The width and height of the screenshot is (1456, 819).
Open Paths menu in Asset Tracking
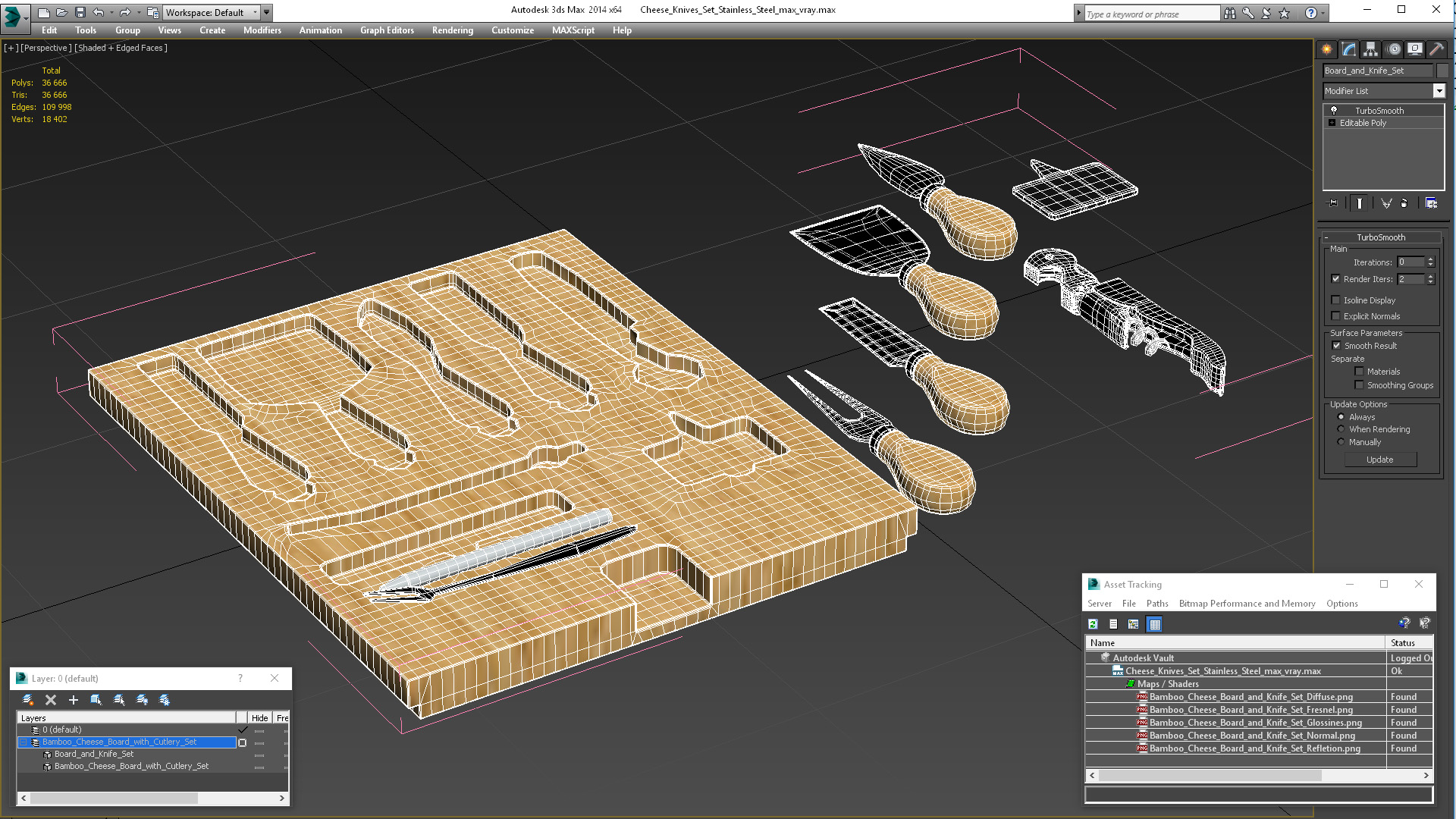coord(1157,603)
